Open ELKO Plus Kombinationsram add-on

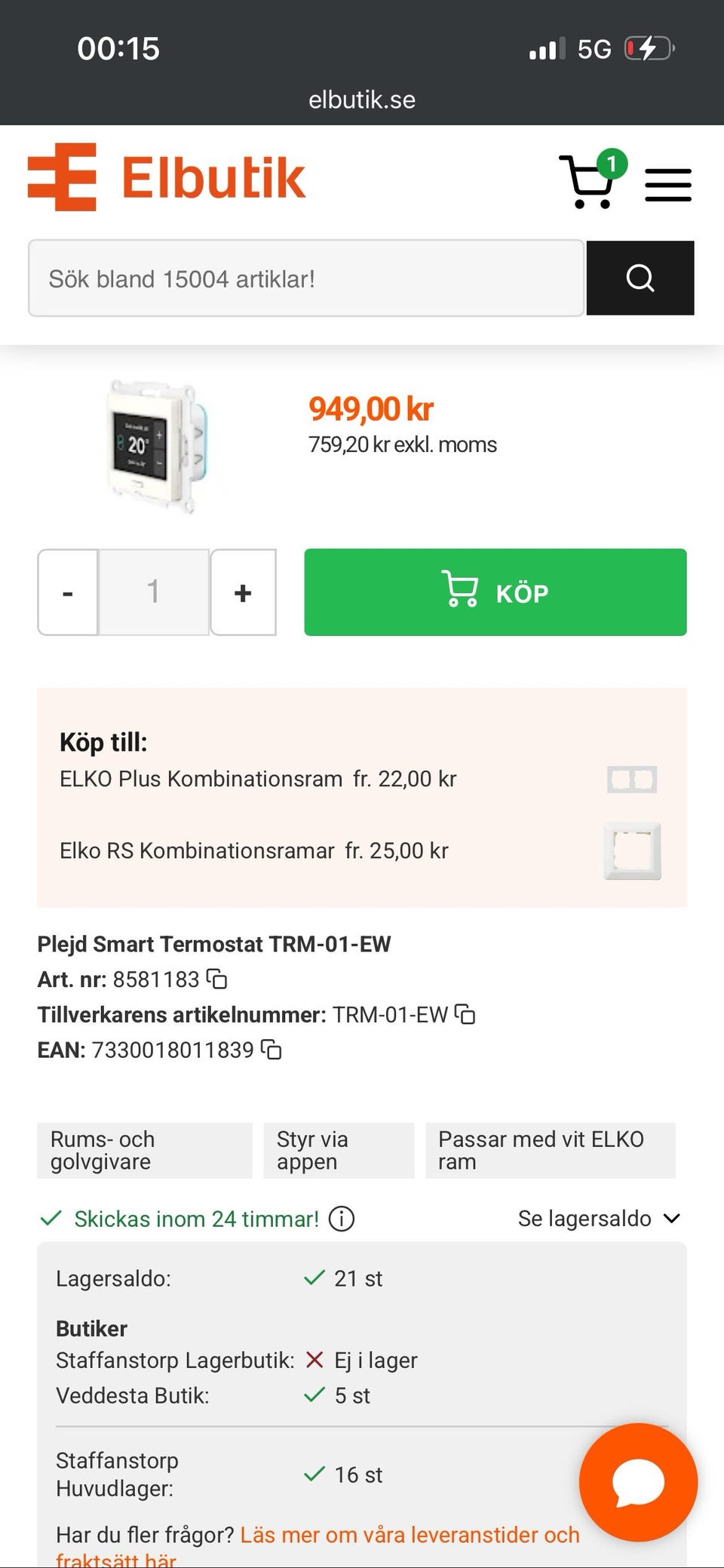[258, 779]
